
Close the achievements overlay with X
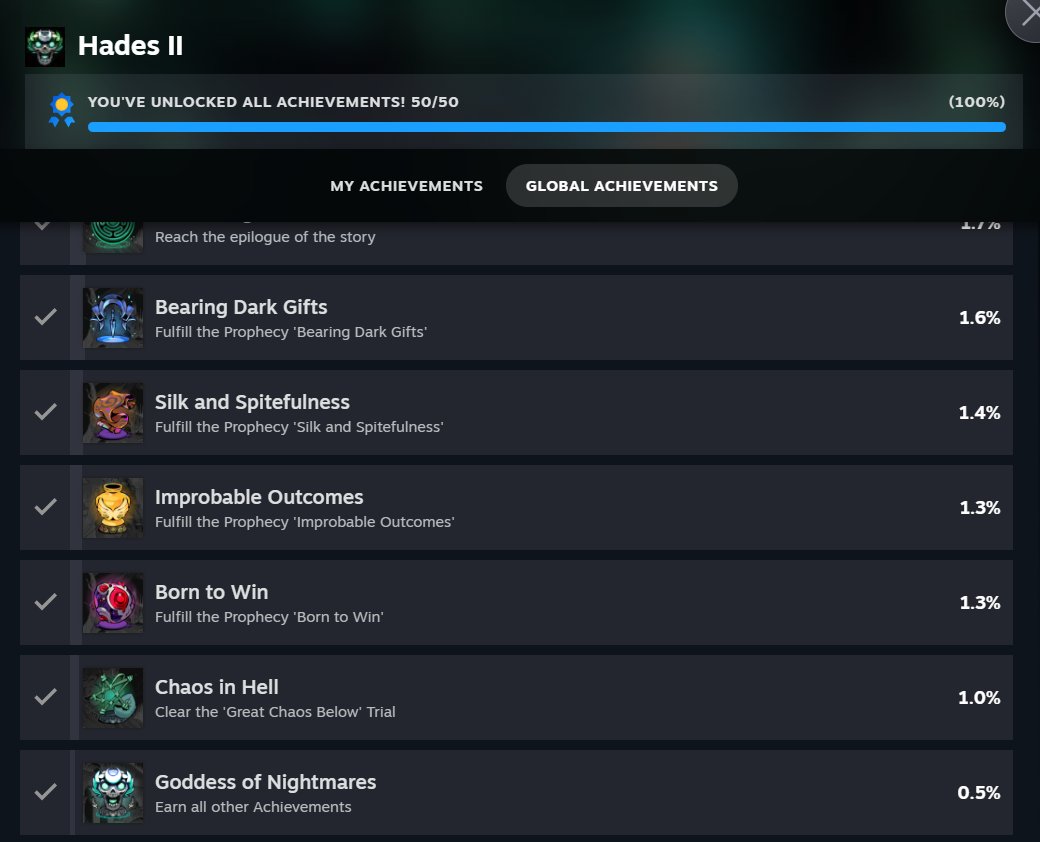1029,15
